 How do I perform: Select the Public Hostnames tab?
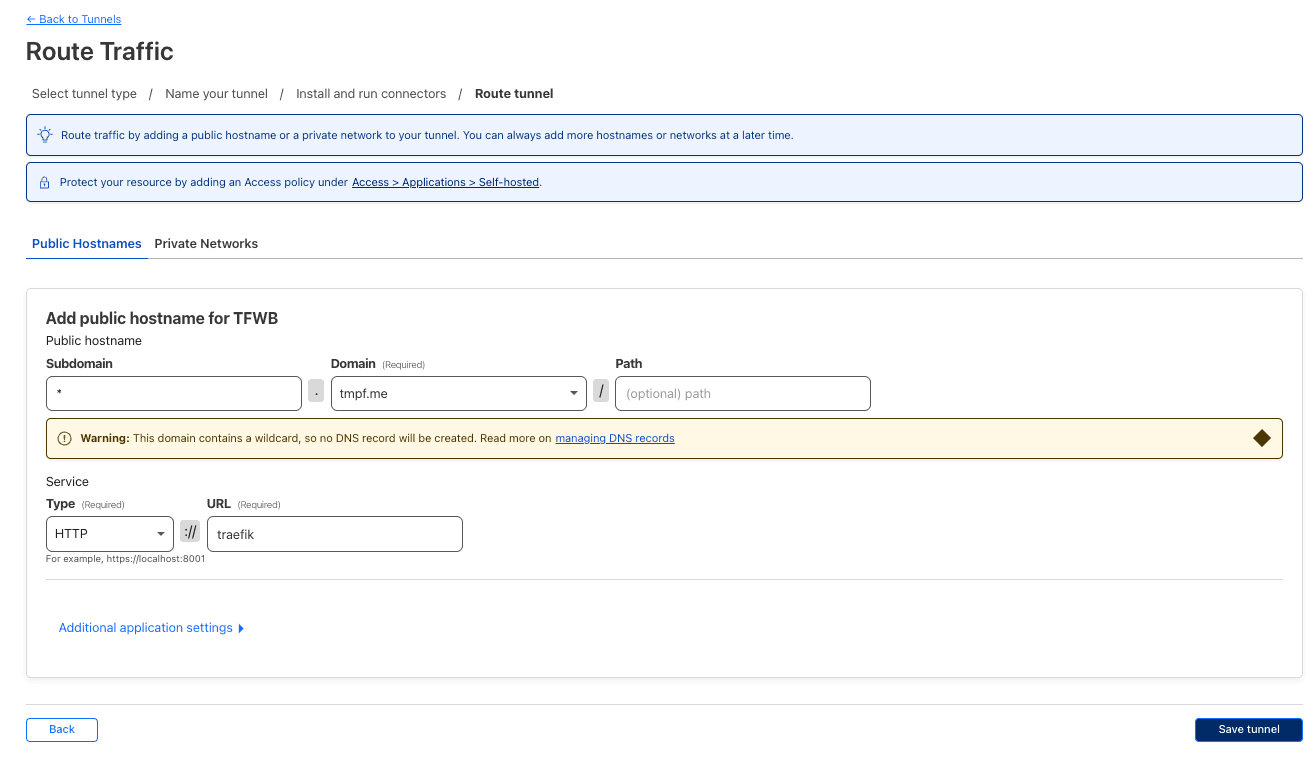87,244
